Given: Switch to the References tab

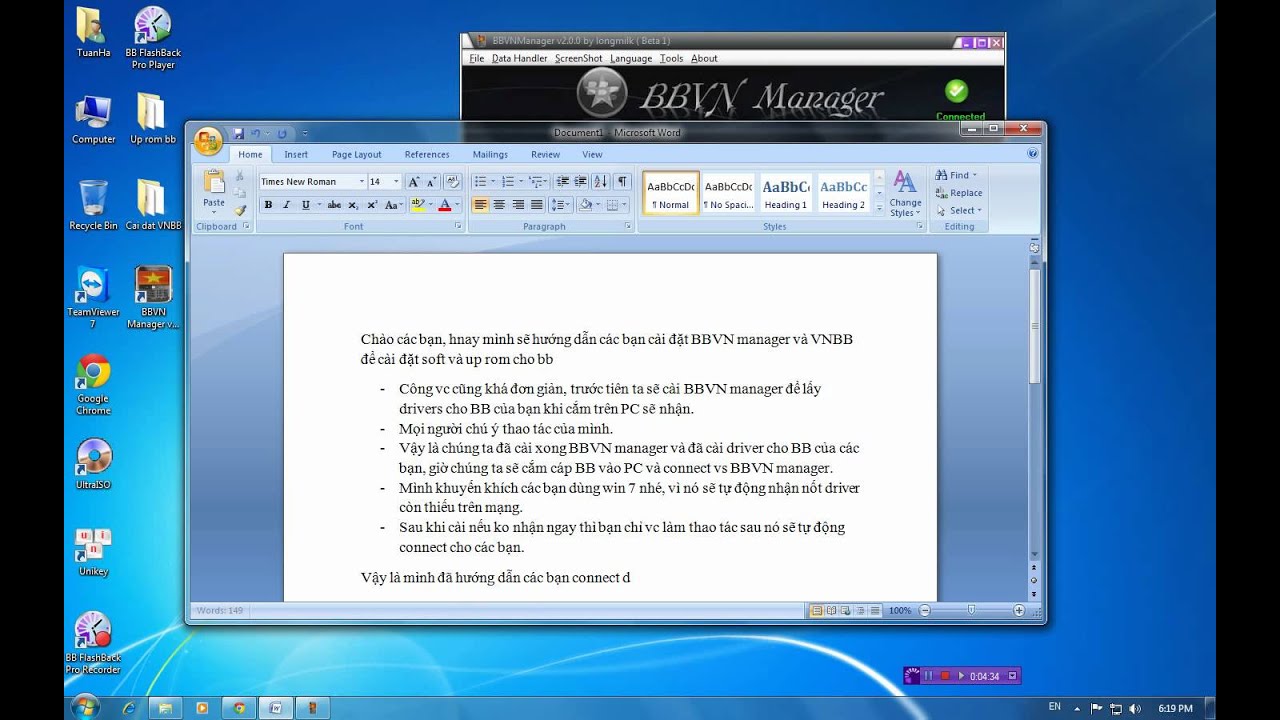Looking at the screenshot, I should (427, 155).
